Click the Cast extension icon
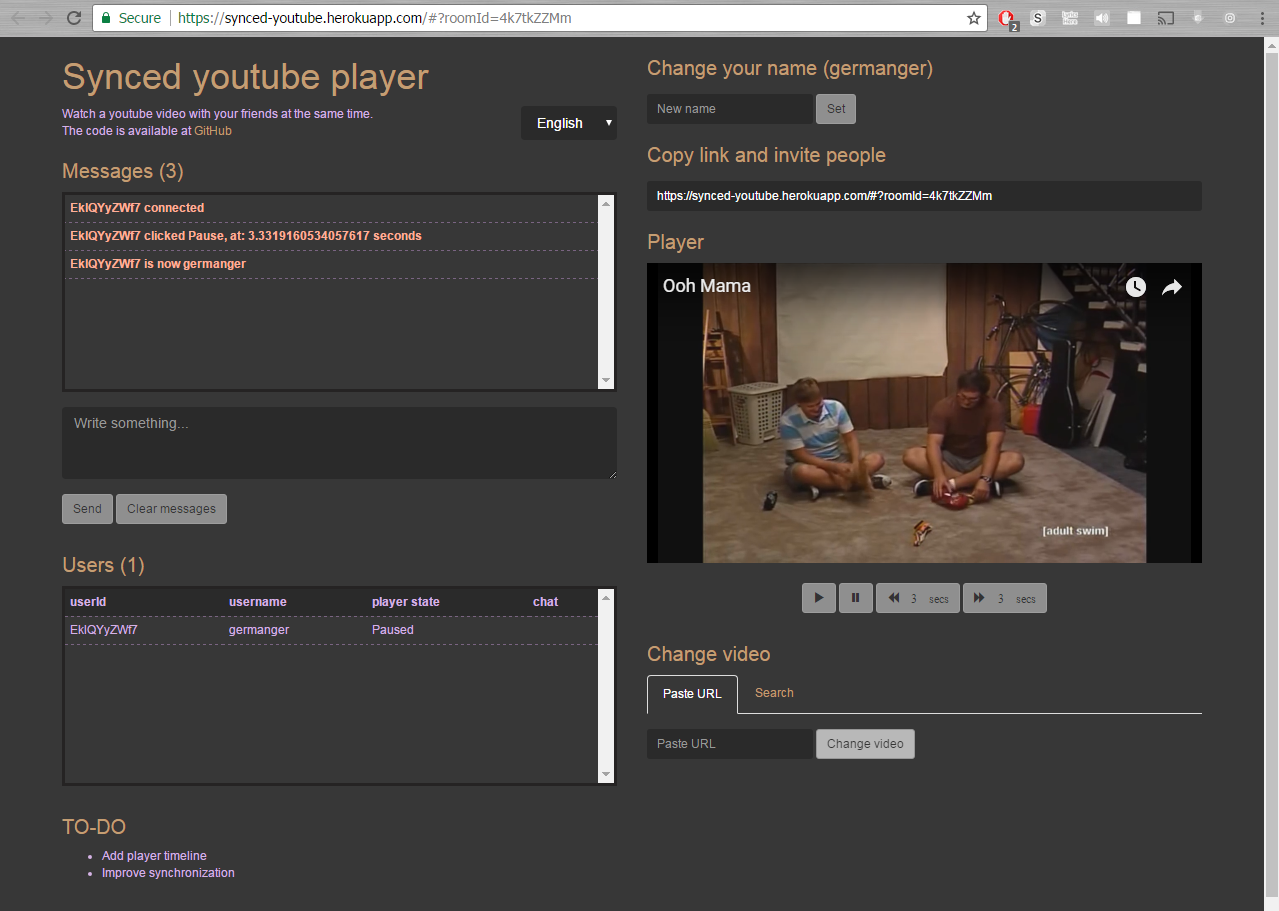The image size is (1279, 911). 1166,18
